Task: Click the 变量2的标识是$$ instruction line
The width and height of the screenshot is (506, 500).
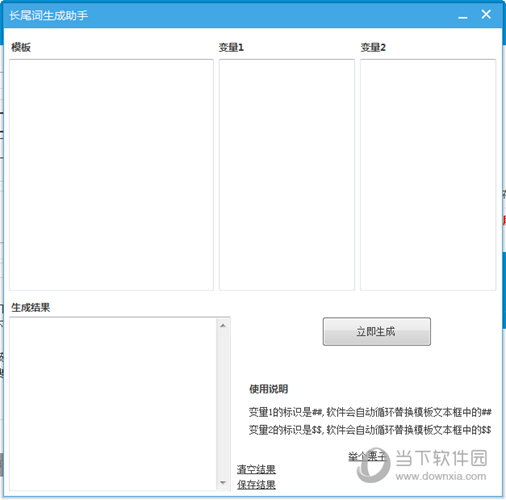Action: [x=370, y=430]
